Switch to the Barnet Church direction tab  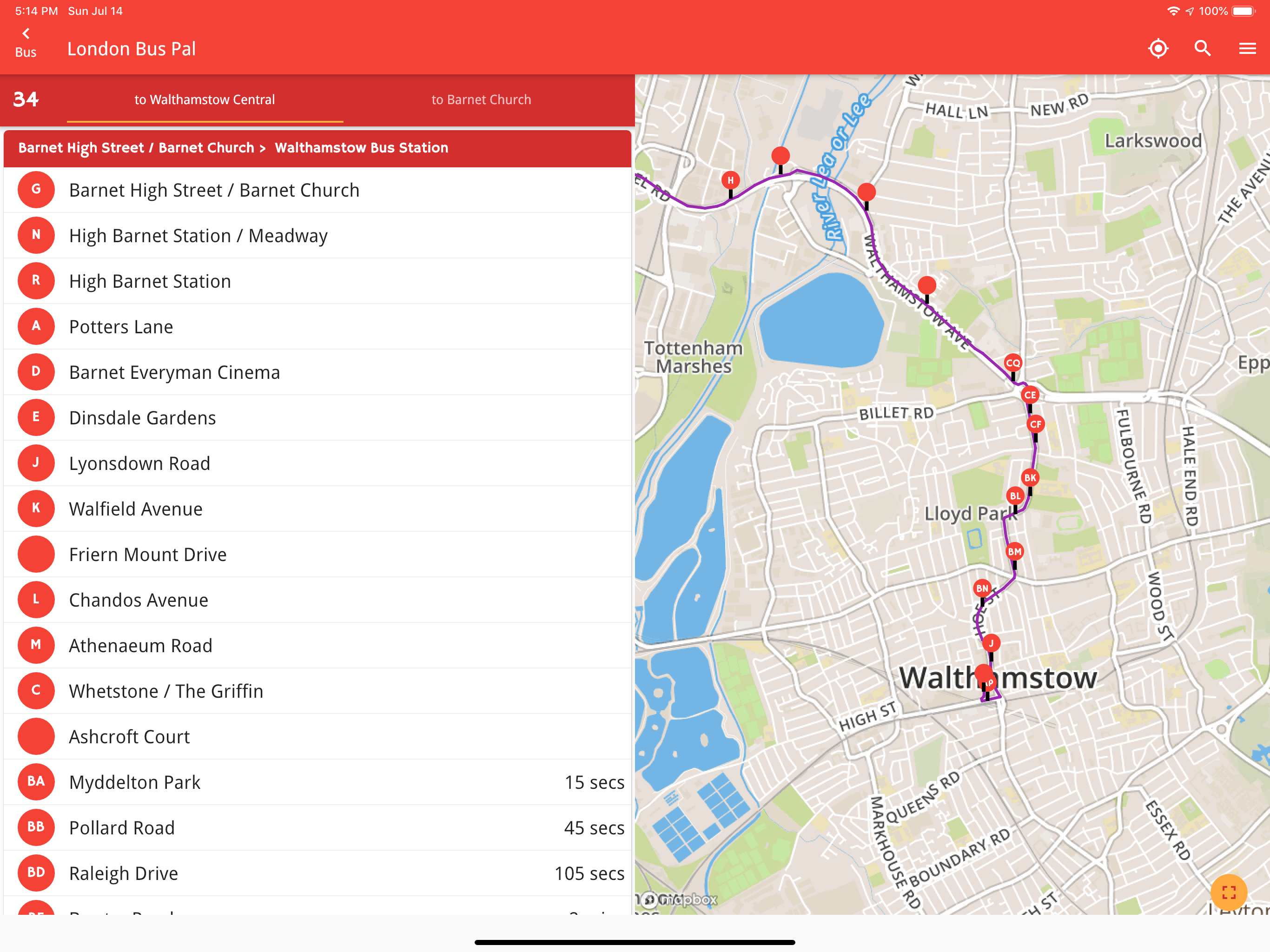[x=481, y=100]
